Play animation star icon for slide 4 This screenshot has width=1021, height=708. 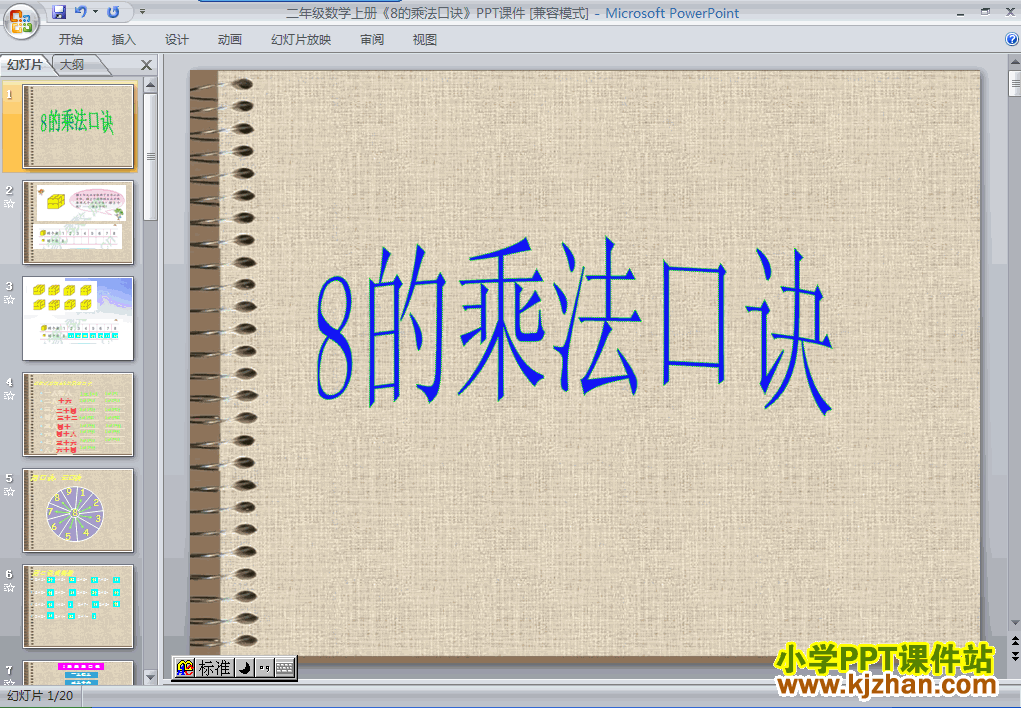point(9,396)
